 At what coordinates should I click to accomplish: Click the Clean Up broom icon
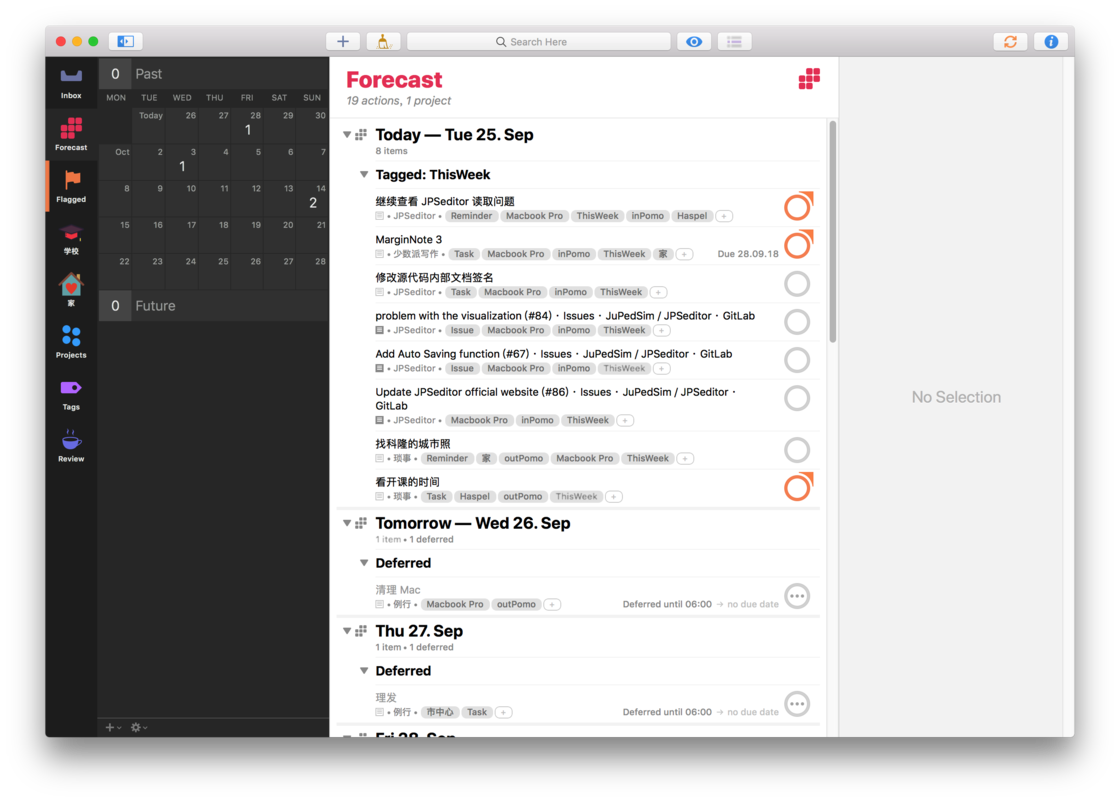382,42
